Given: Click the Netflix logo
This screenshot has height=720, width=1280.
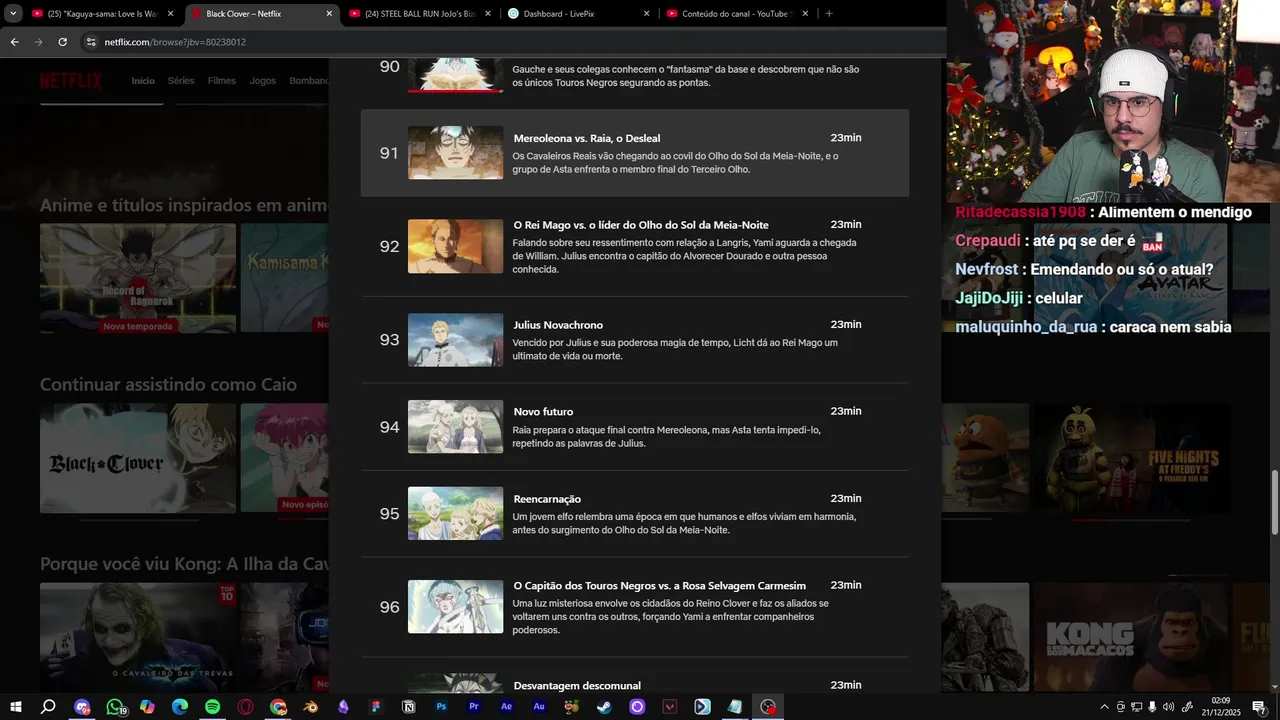Looking at the screenshot, I should [71, 81].
